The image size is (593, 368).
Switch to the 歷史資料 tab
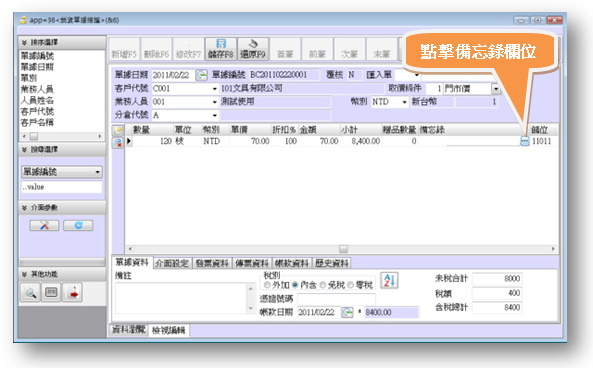click(x=332, y=263)
